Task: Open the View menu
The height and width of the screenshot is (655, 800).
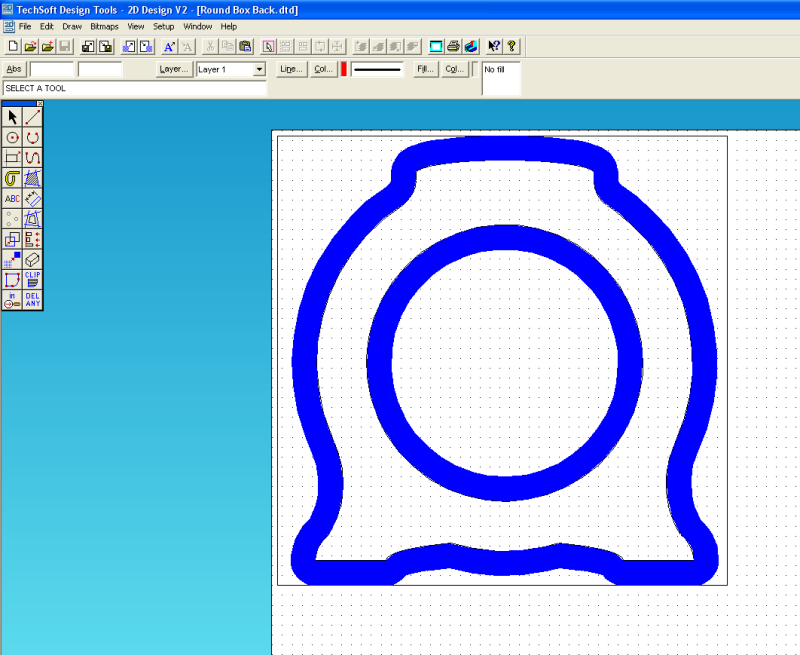Action: pos(136,27)
